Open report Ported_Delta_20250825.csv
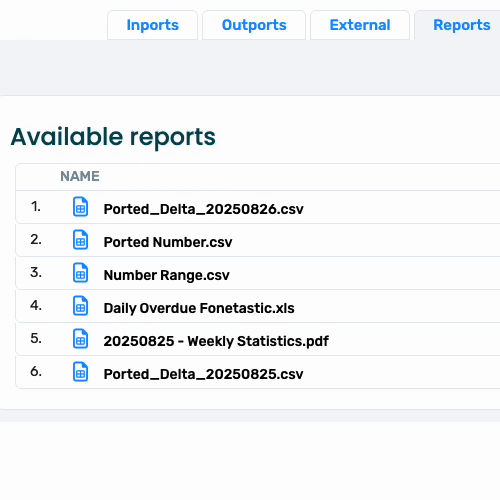This screenshot has height=500, width=500. coord(203,374)
